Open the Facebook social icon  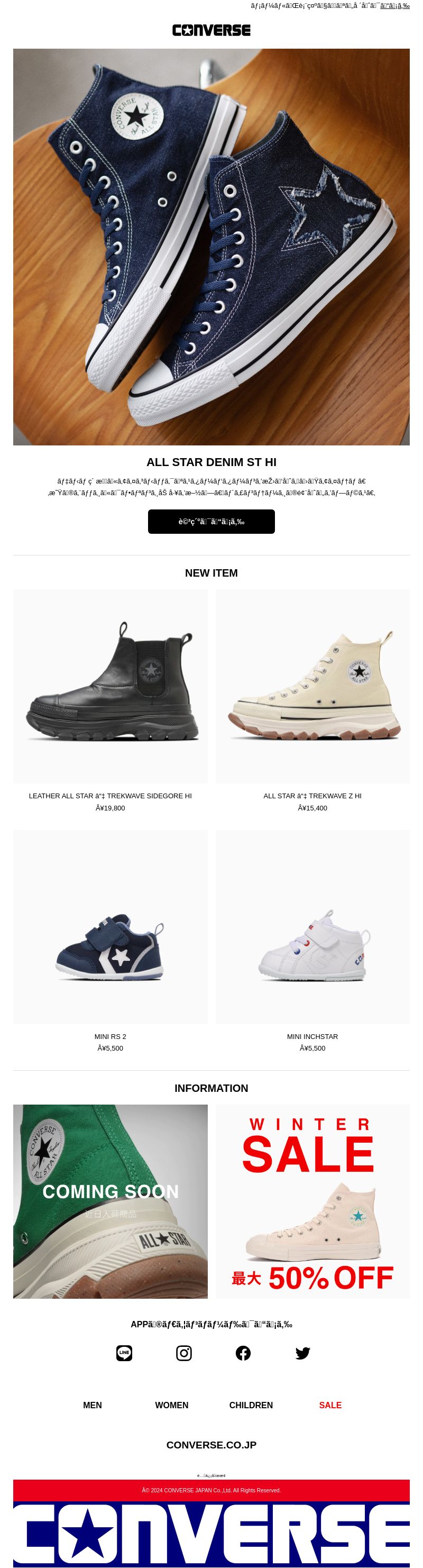click(243, 1353)
